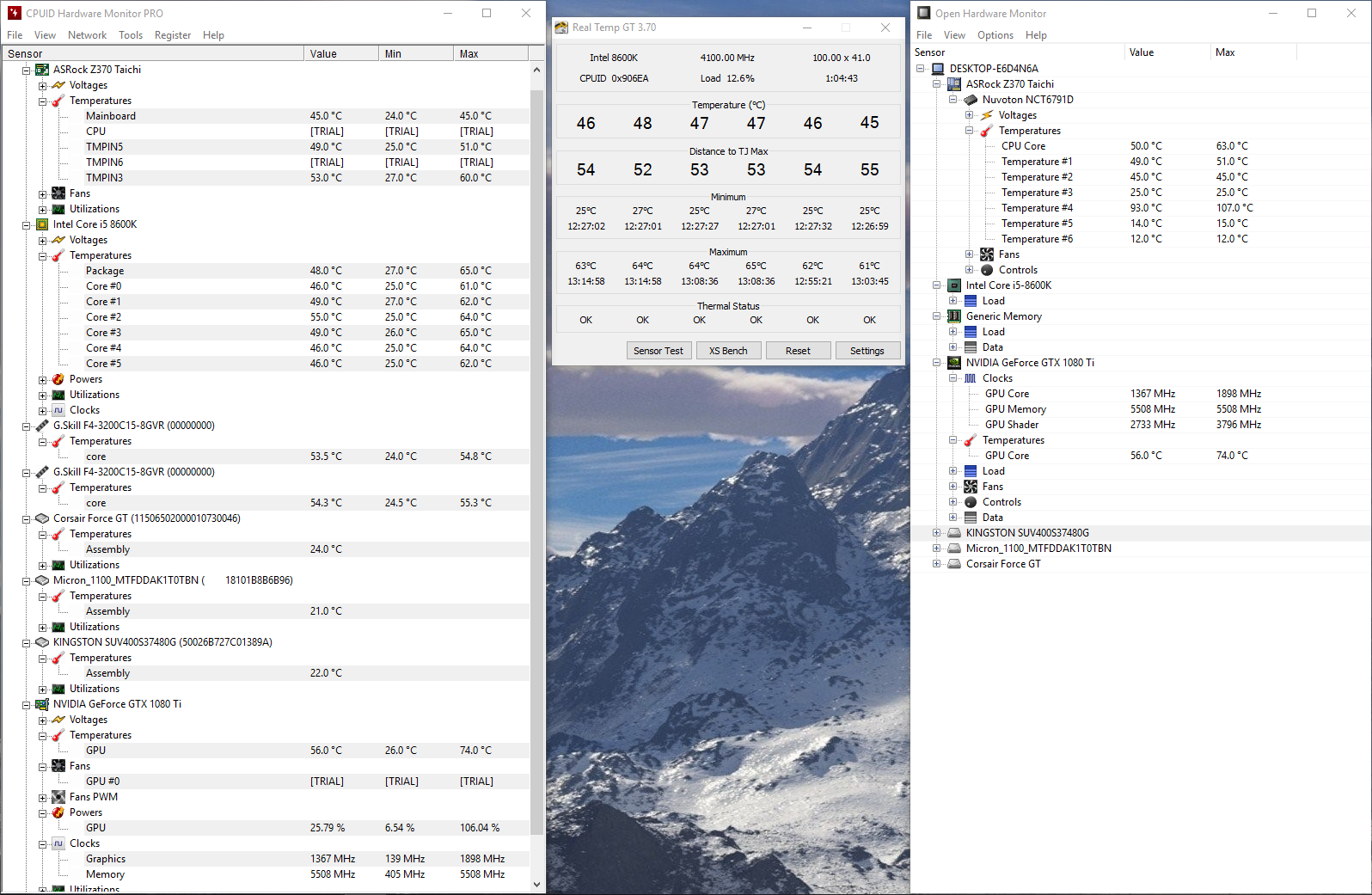
Task: Click the ASRock Z370 Taichi motherboard icon in HWMonitor
Action: click(x=42, y=70)
